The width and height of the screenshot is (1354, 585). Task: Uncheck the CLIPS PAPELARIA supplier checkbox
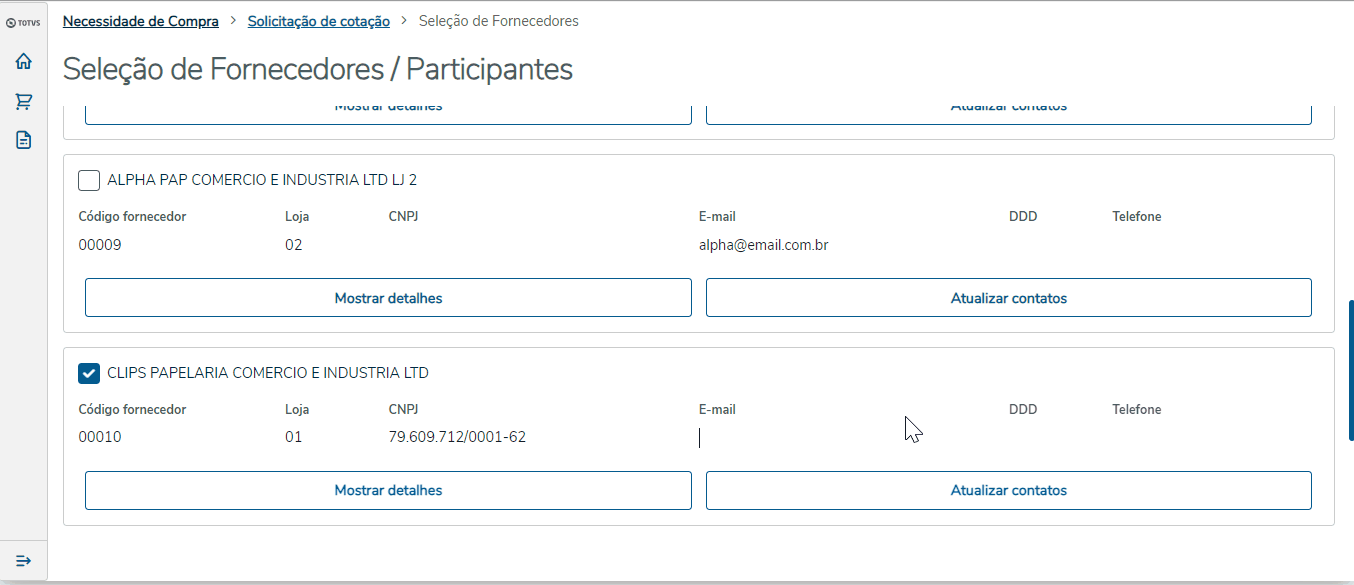coord(89,374)
